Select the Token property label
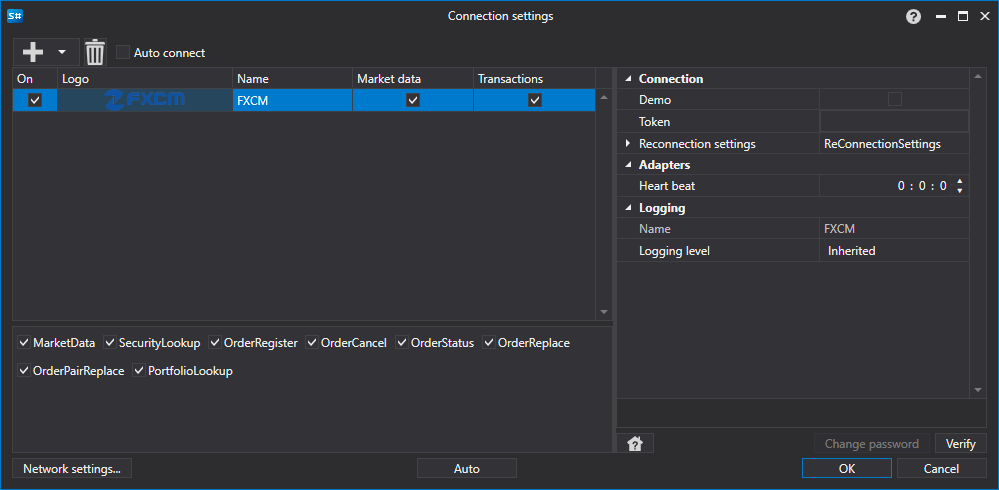 654,122
